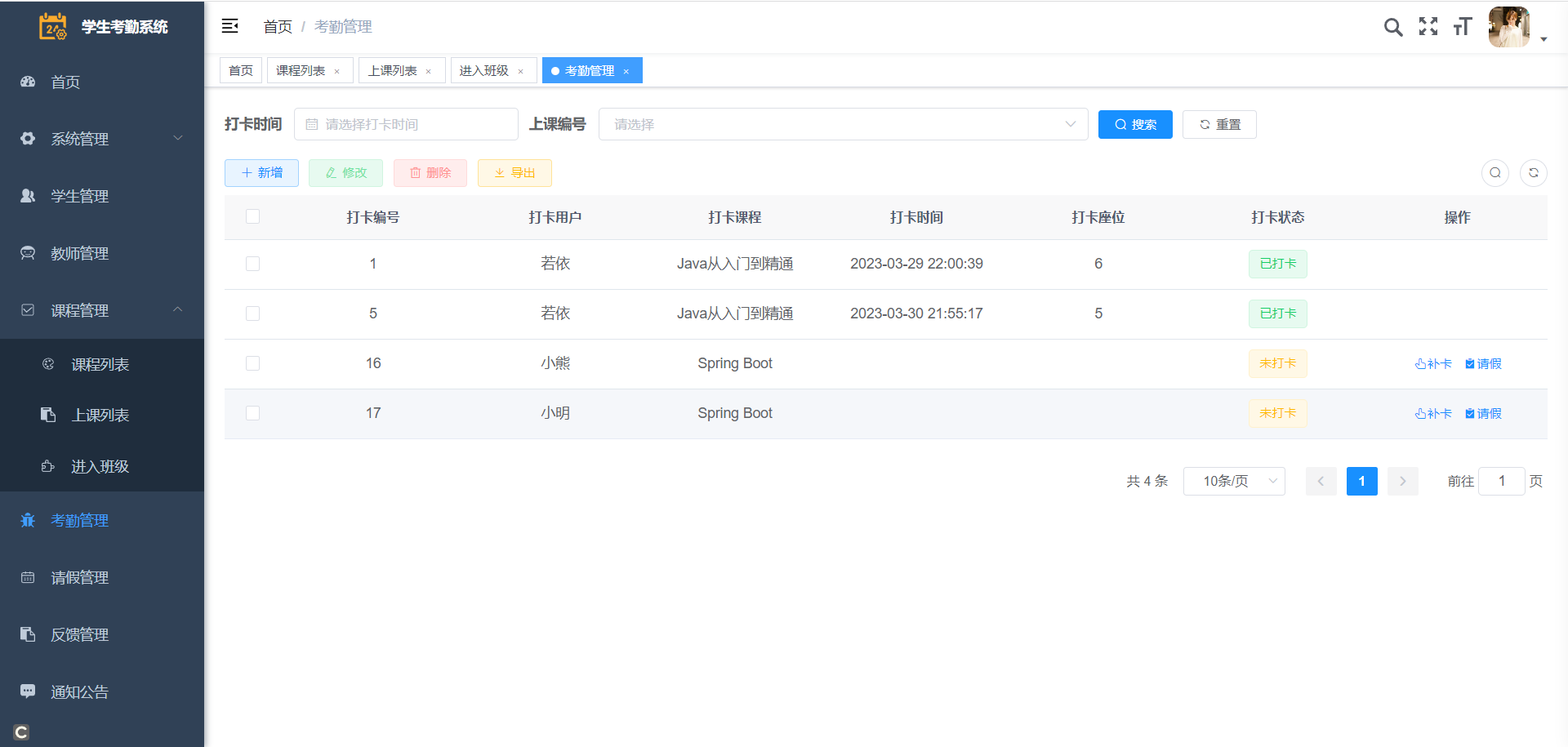
Task: Click the 课程列表 icon in submenu
Action: pos(48,364)
